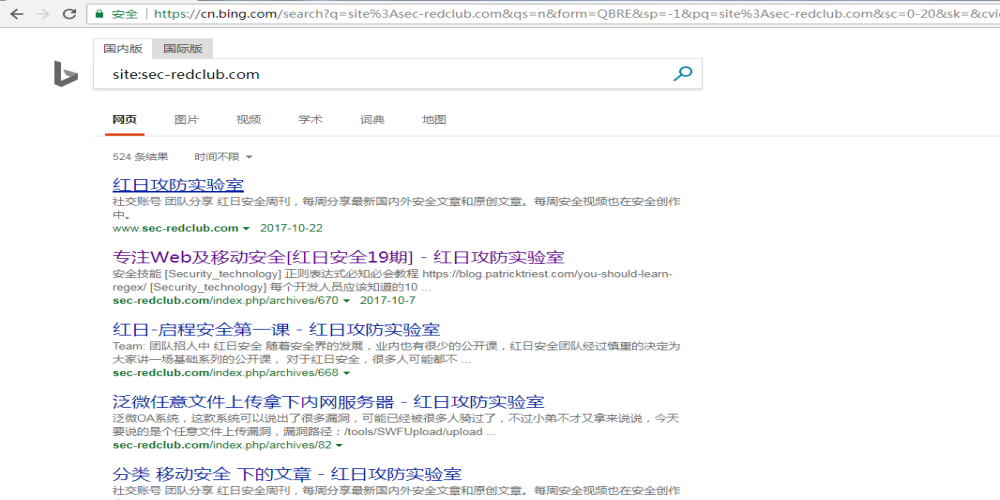Viewport: 1000px width, 500px height.
Task: Open the 分类 移动安全 下的文章 result
Action: 287,474
